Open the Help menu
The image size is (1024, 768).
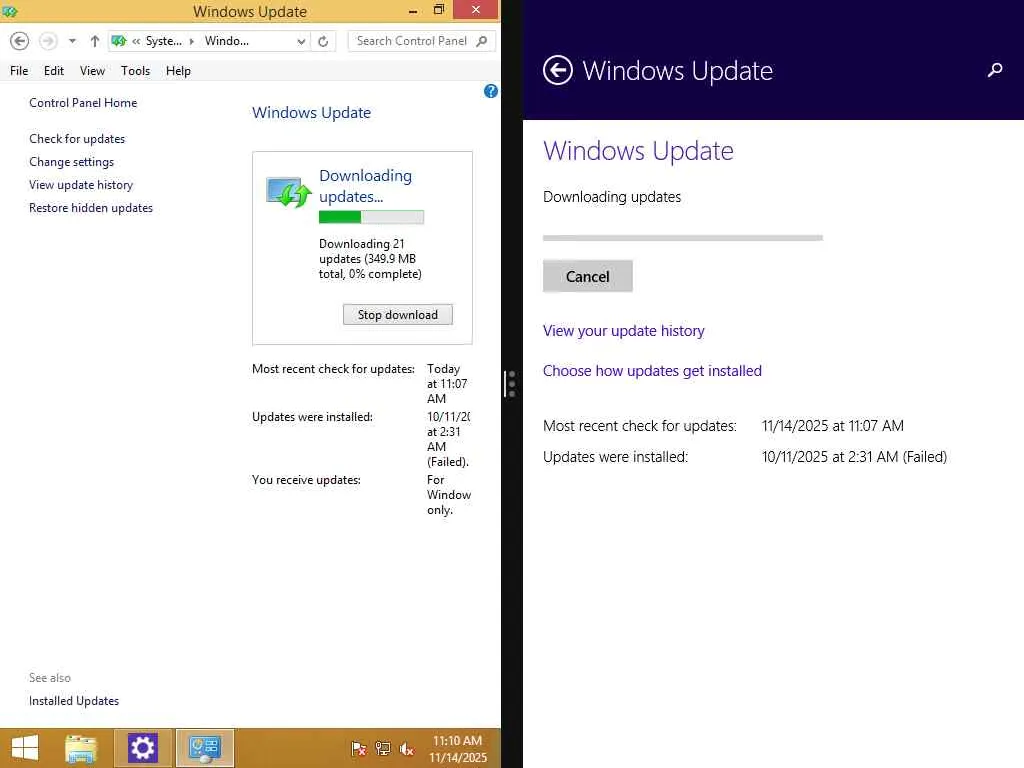click(x=178, y=71)
